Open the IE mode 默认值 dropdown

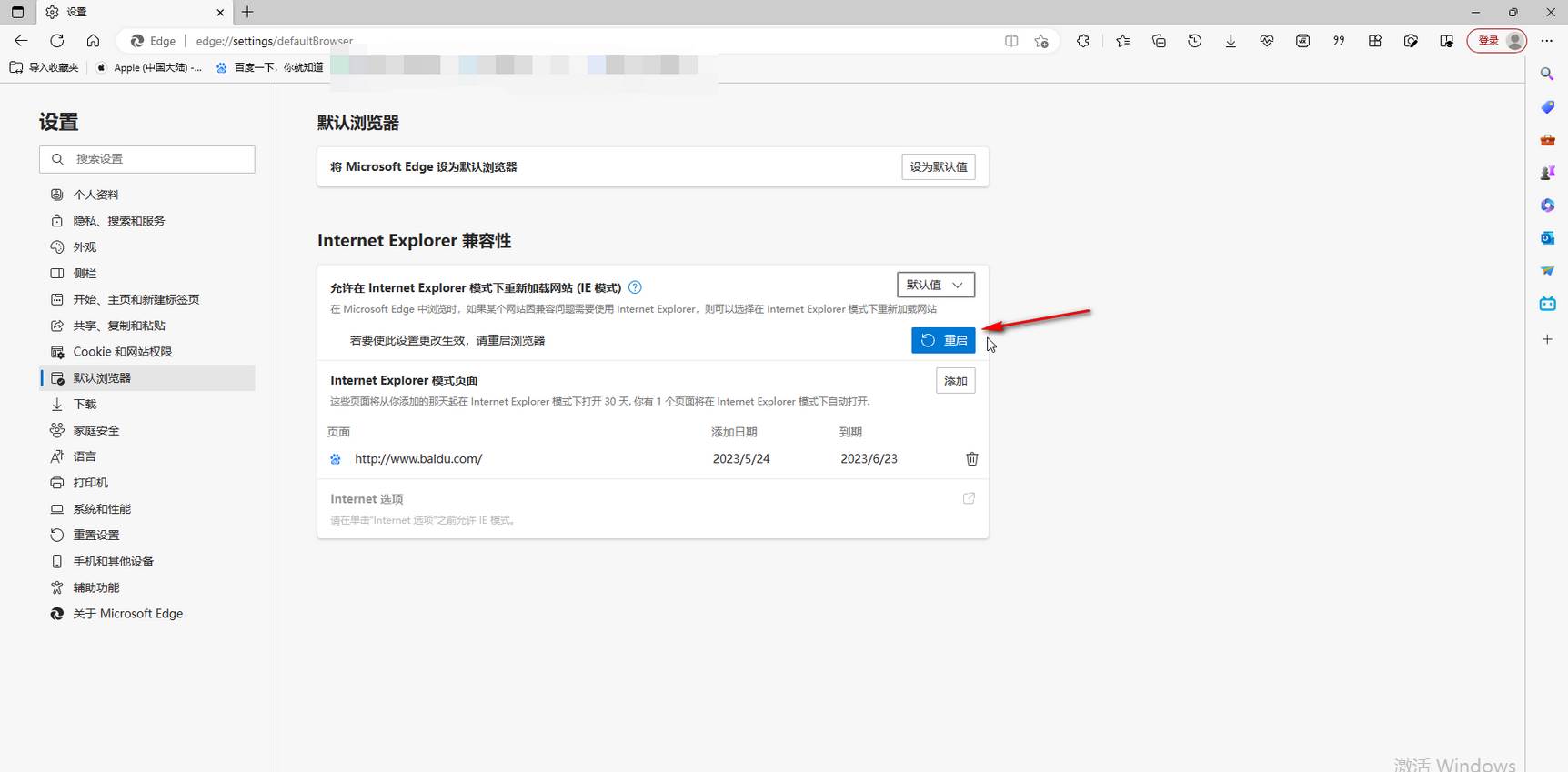point(936,285)
